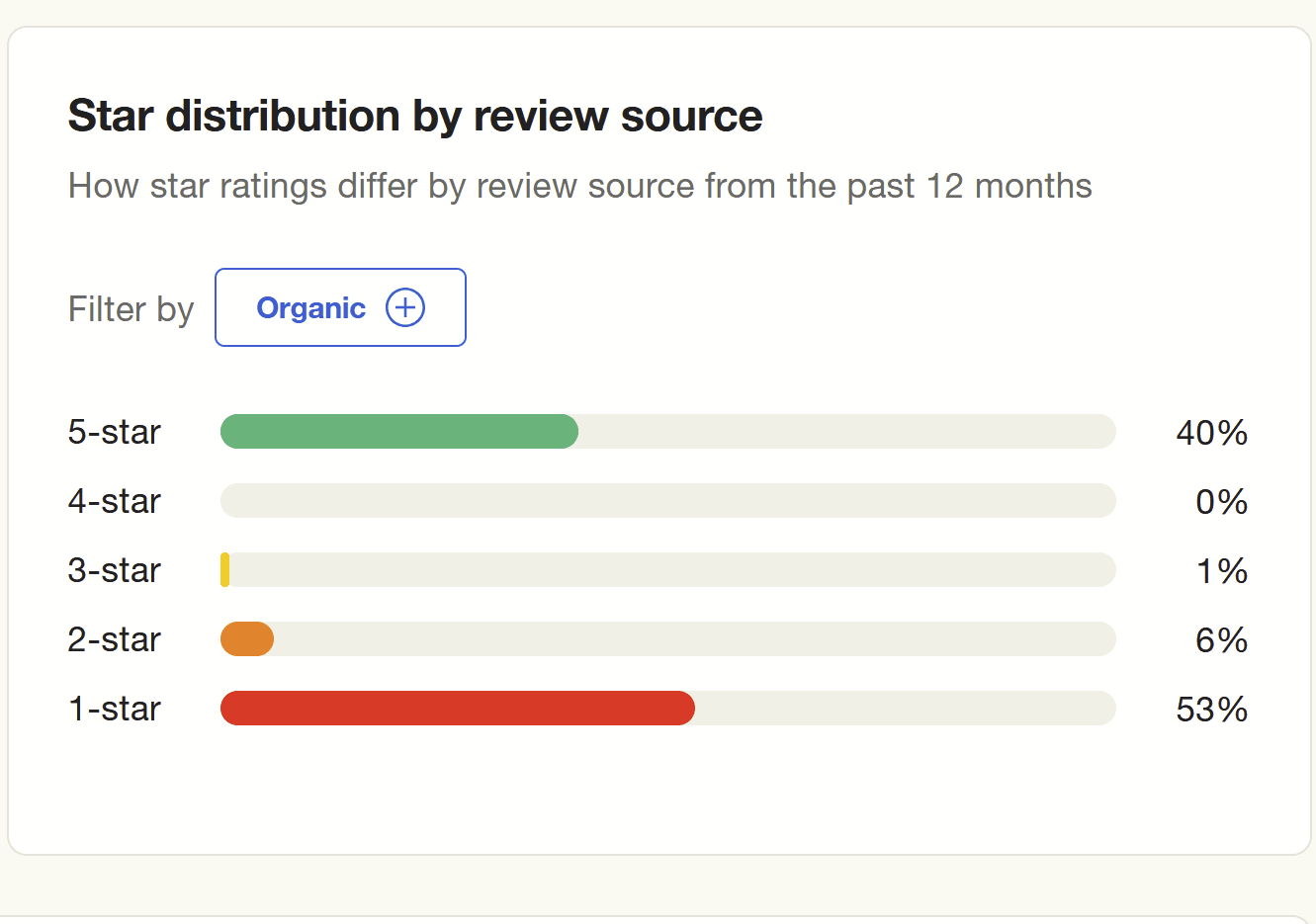The width and height of the screenshot is (1316, 924).
Task: Select the 4-star row label
Action: 114,502
